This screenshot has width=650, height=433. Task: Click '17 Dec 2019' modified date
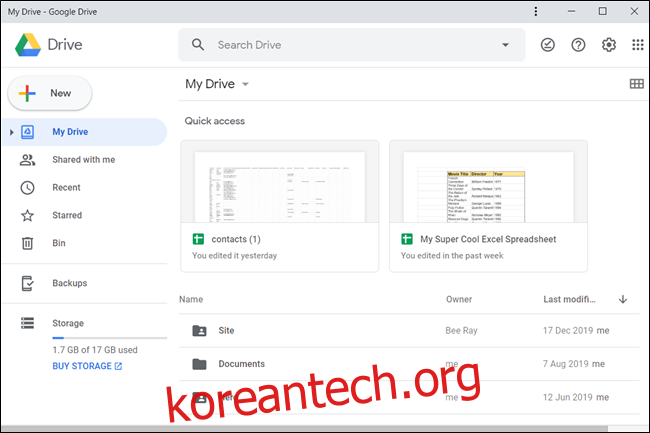click(568, 331)
